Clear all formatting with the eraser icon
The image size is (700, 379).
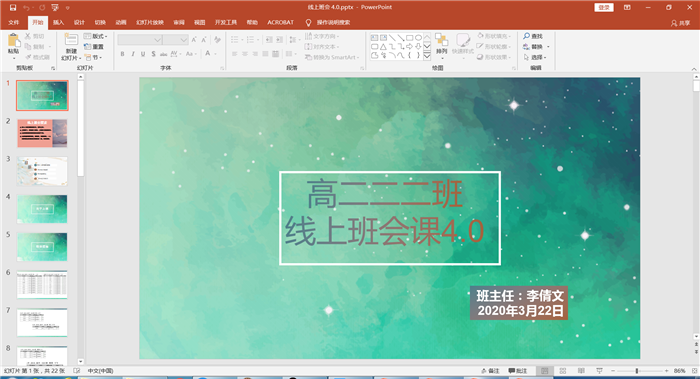coord(217,40)
